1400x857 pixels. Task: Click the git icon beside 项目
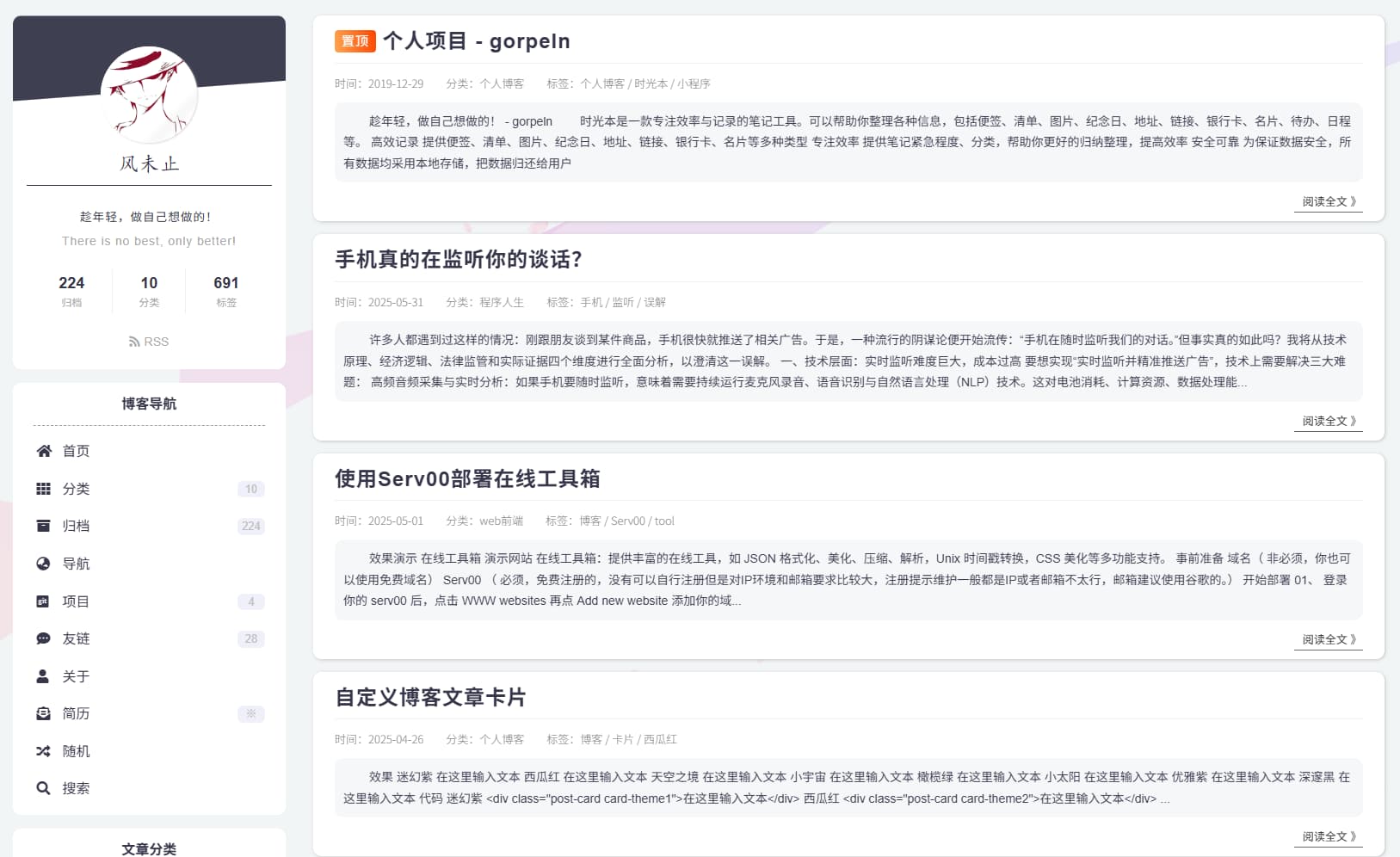43,601
